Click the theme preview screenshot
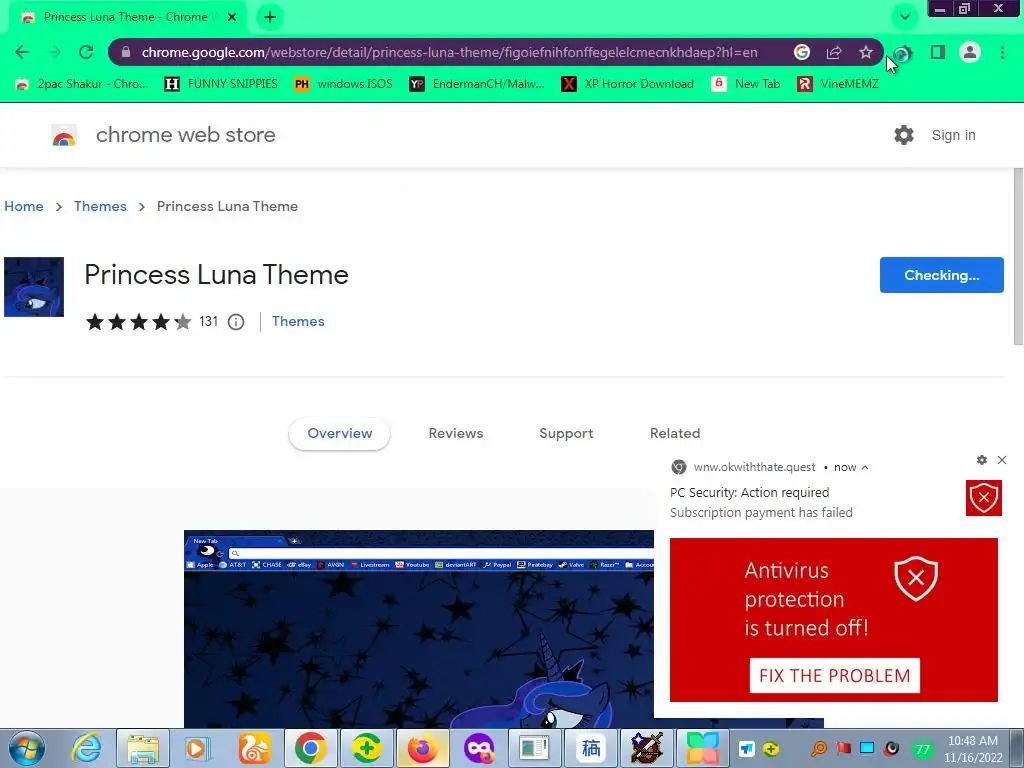The width and height of the screenshot is (1024, 768). coord(419,629)
